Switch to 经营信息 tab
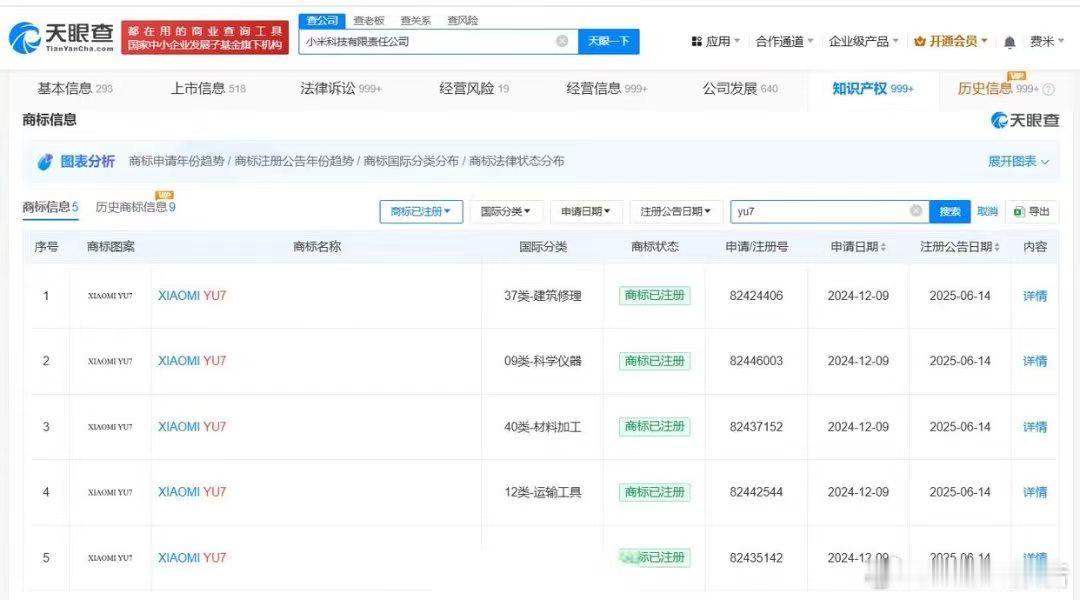1080x600 pixels. (607, 88)
